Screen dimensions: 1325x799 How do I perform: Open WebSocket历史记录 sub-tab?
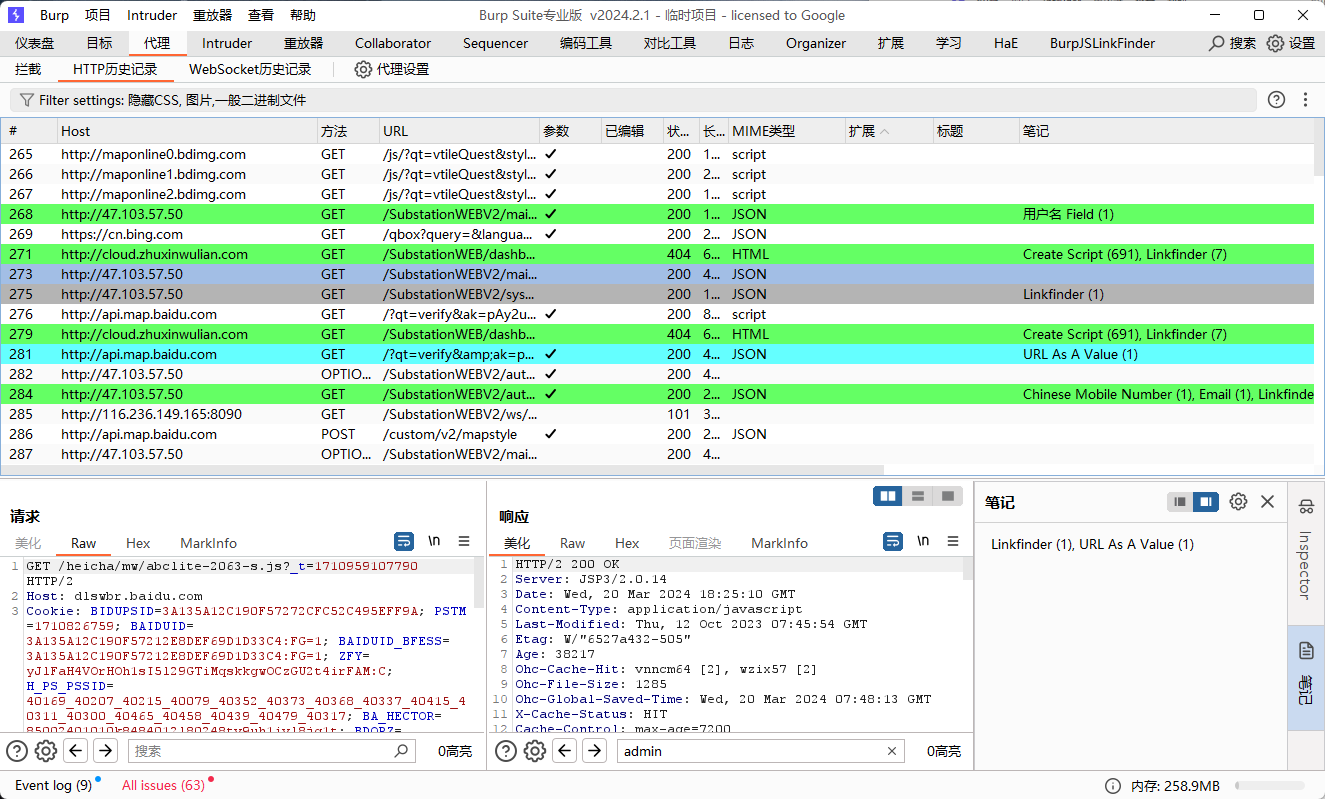[x=250, y=69]
